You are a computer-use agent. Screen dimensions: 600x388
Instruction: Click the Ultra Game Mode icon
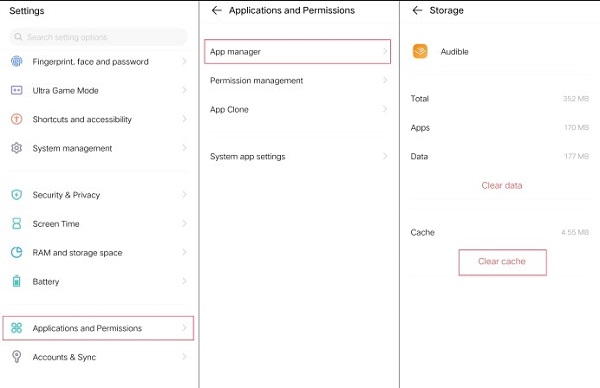(x=16, y=90)
